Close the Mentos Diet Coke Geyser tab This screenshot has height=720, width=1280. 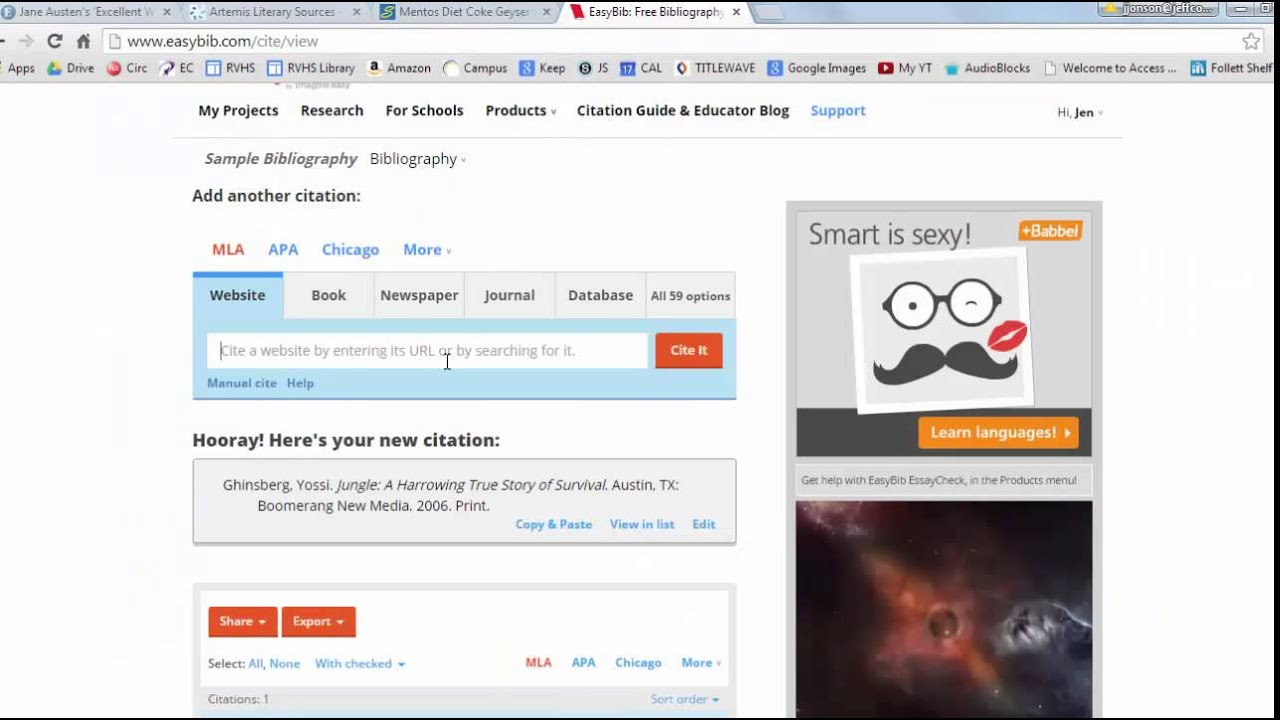(x=548, y=12)
